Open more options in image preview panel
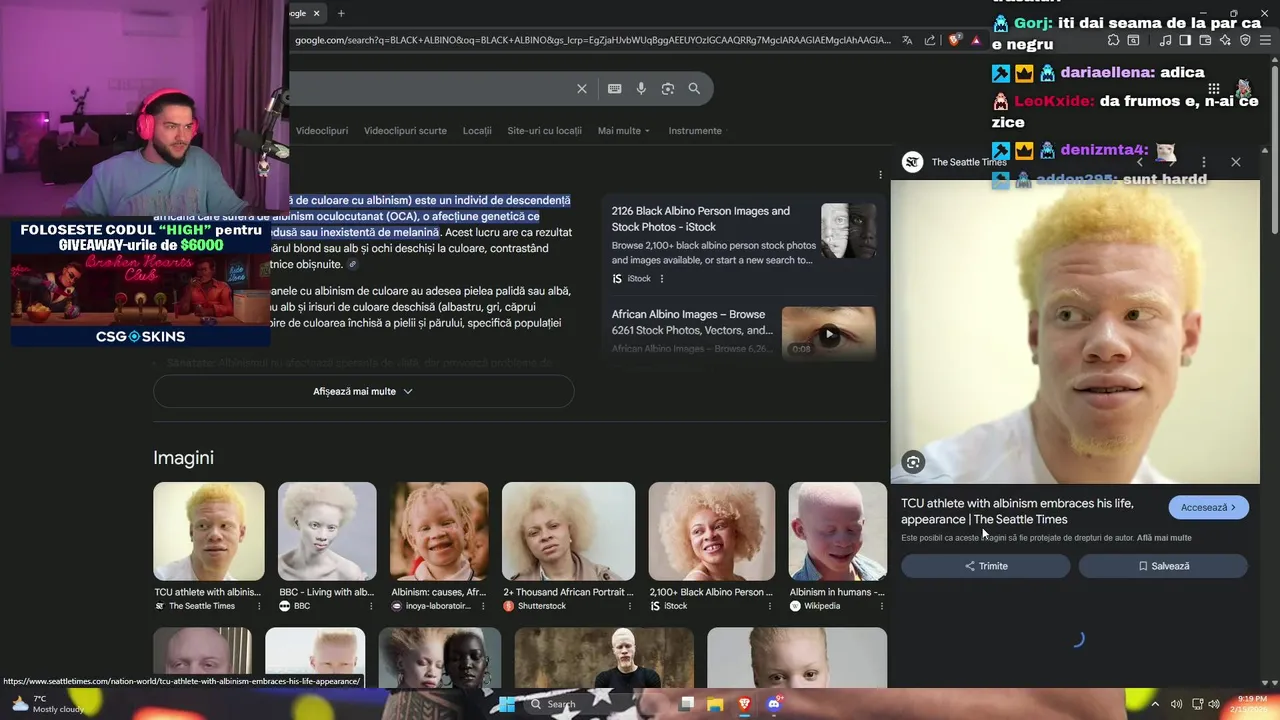 1204,162
